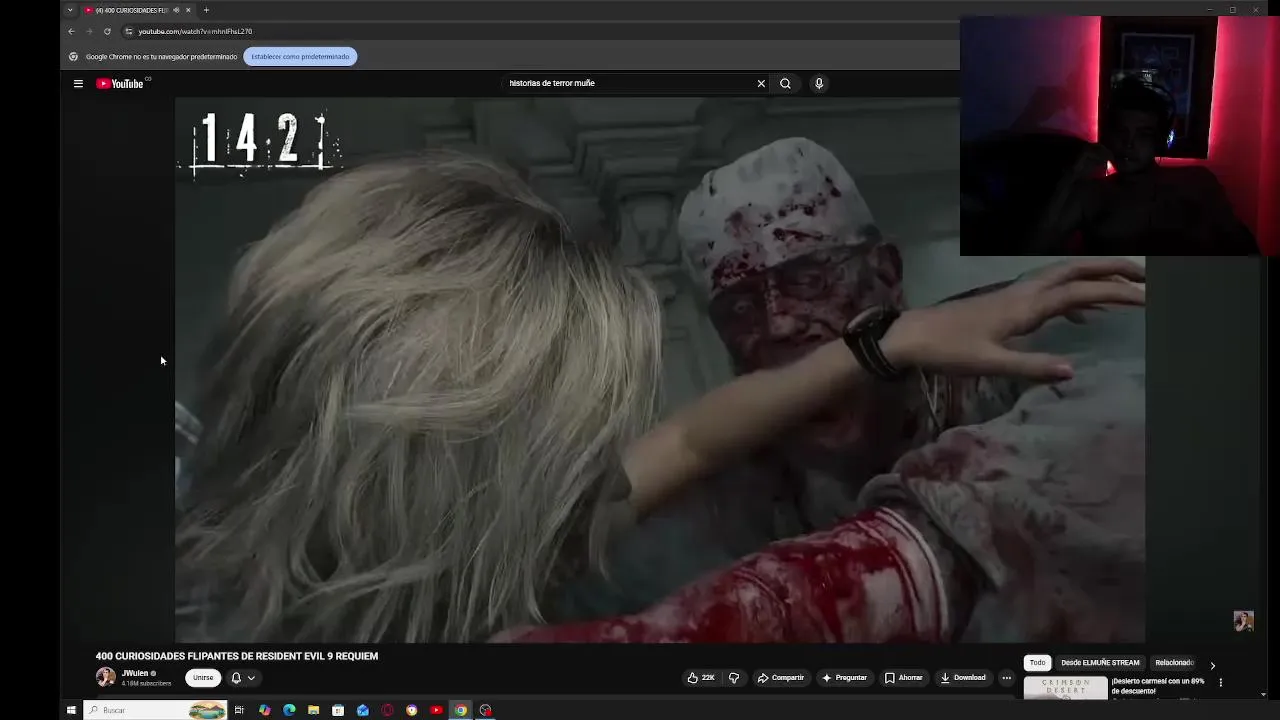
Task: Dislike the video with thumbs down
Action: point(734,678)
